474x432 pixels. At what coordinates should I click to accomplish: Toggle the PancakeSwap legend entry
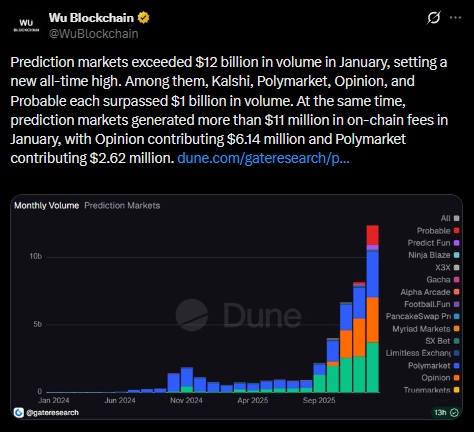[423, 316]
